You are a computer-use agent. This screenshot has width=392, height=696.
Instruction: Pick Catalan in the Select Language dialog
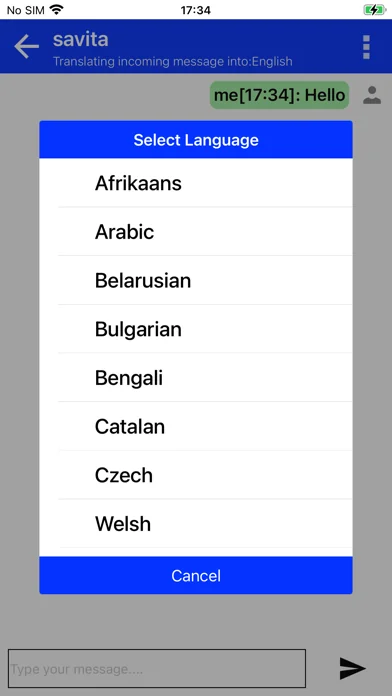pos(196,427)
